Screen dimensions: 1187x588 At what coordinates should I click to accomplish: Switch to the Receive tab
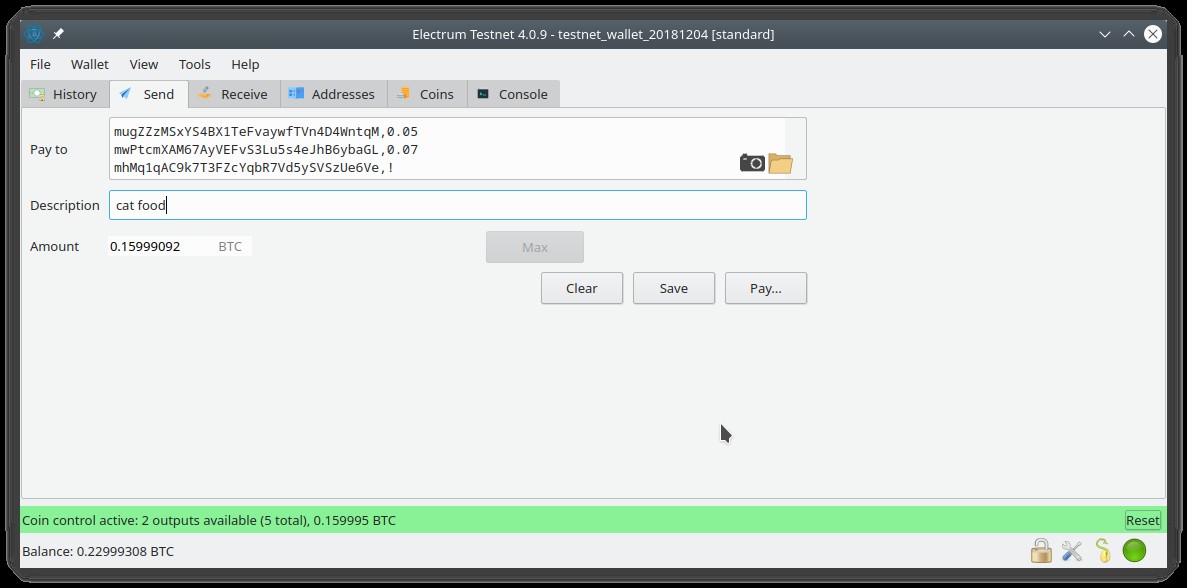[x=234, y=94]
